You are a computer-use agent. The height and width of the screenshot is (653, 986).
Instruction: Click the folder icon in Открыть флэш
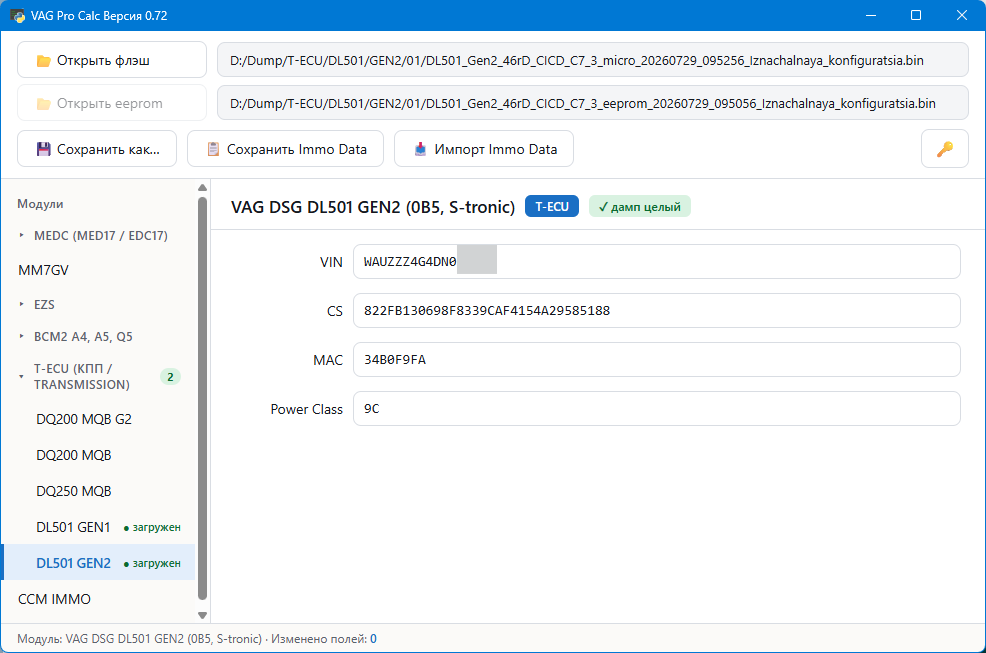(x=43, y=61)
